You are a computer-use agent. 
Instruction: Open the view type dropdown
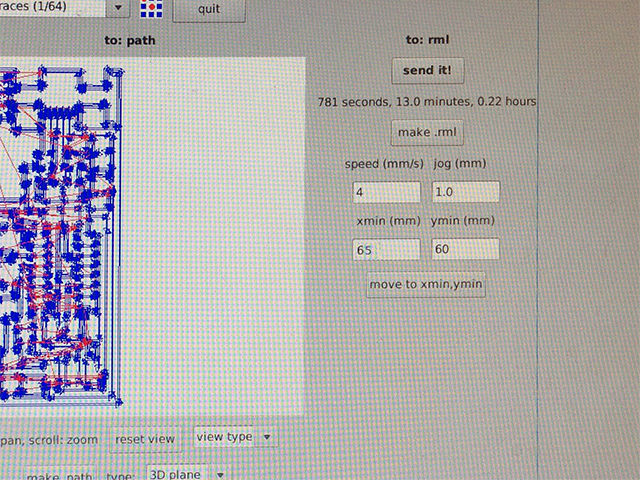point(236,437)
